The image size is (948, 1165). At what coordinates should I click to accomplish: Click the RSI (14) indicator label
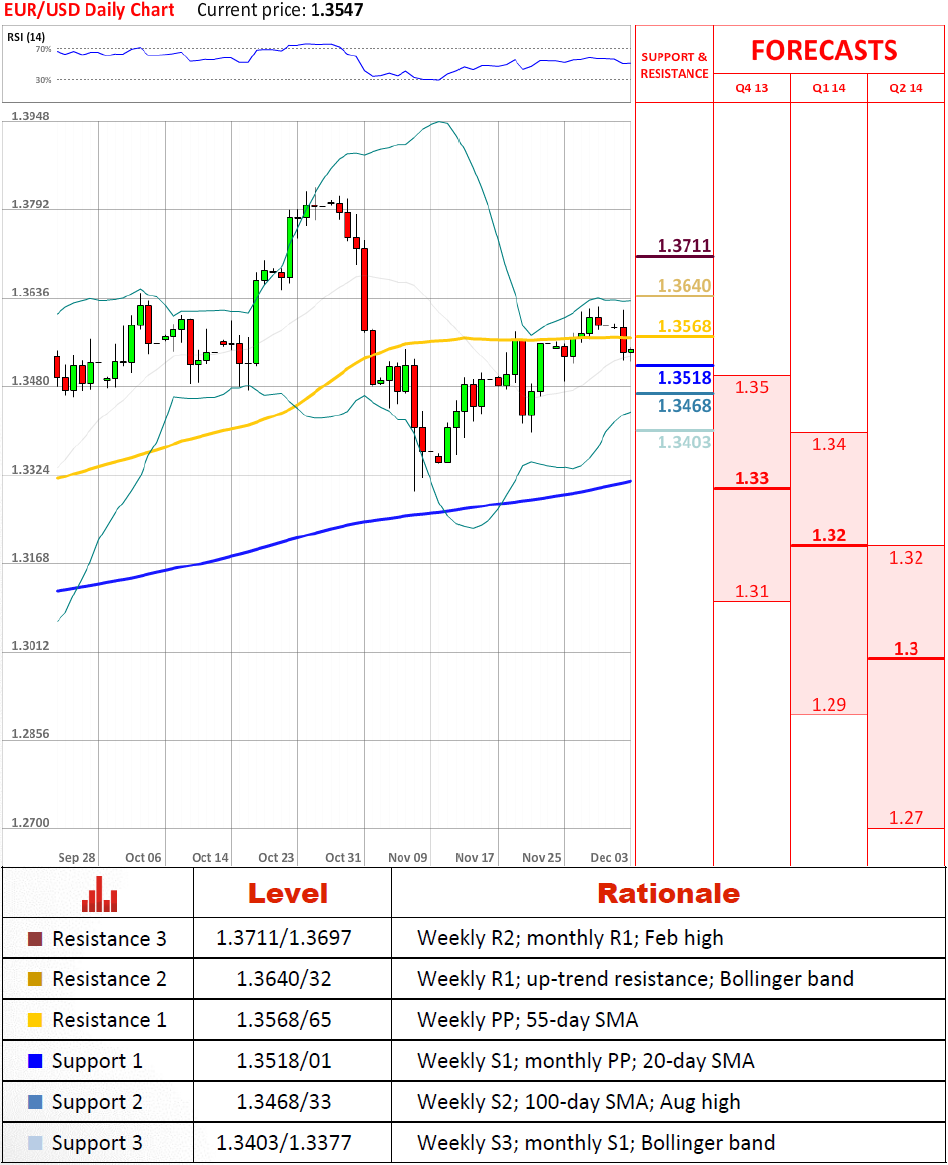click(x=26, y=37)
